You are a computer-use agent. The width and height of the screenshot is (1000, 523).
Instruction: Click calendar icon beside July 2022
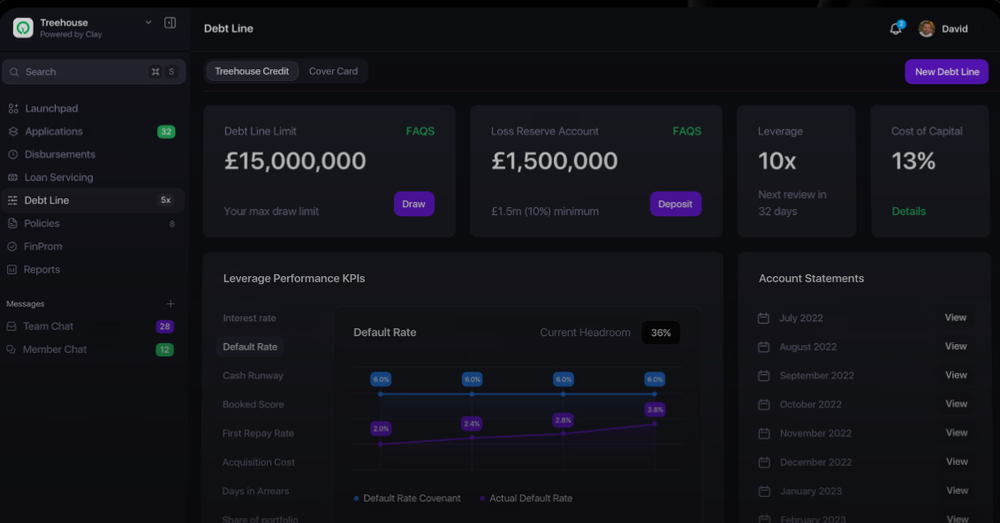[x=763, y=318]
